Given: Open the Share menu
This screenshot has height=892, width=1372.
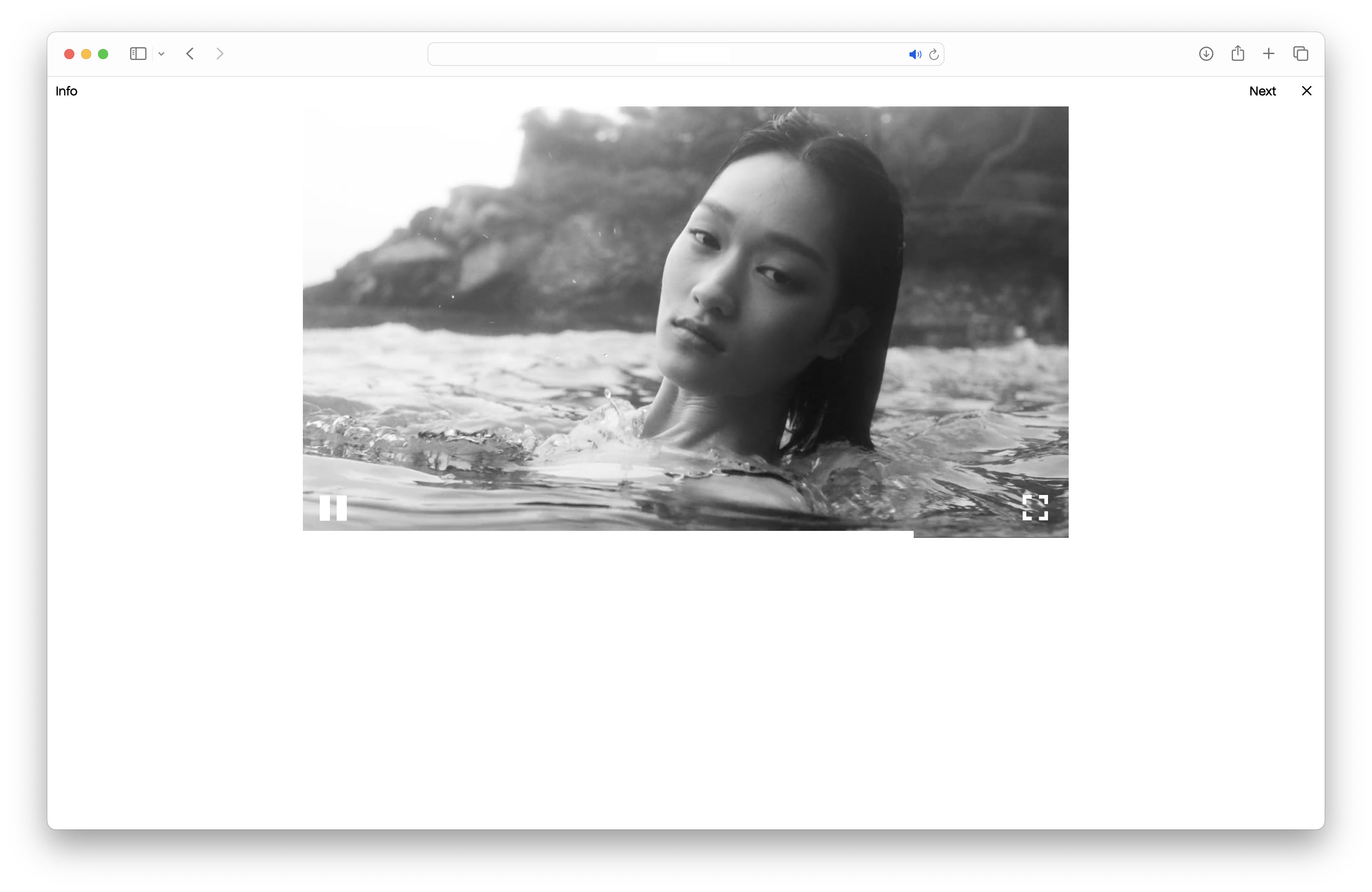Looking at the screenshot, I should [x=1238, y=53].
